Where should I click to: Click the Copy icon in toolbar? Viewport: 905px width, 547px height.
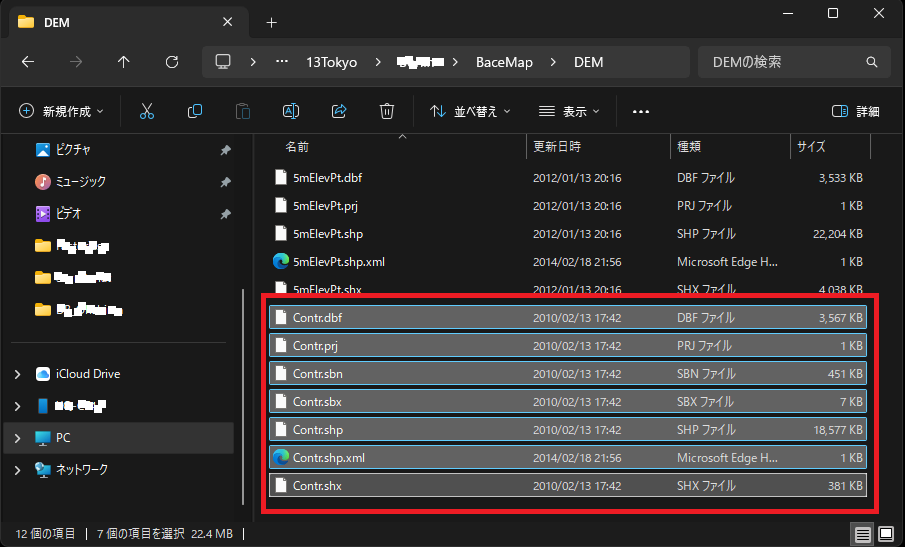(x=195, y=111)
